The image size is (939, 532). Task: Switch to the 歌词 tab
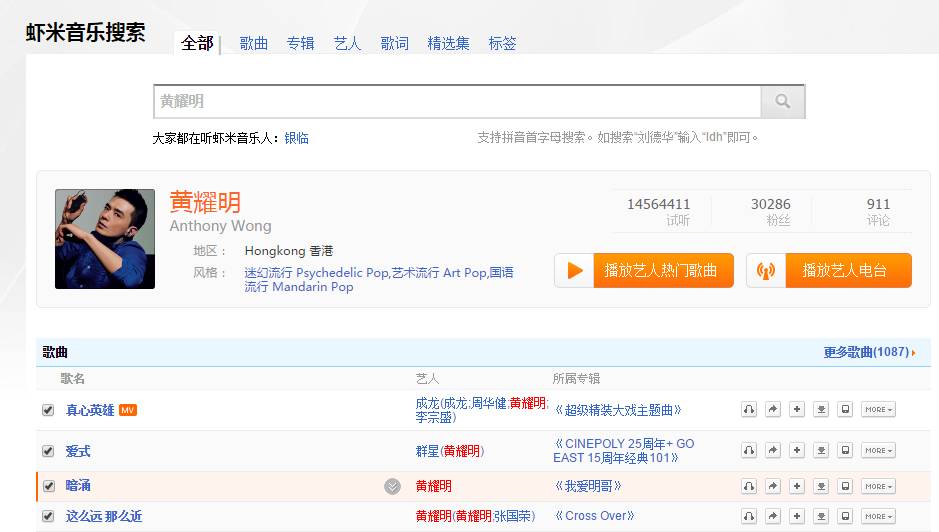395,43
